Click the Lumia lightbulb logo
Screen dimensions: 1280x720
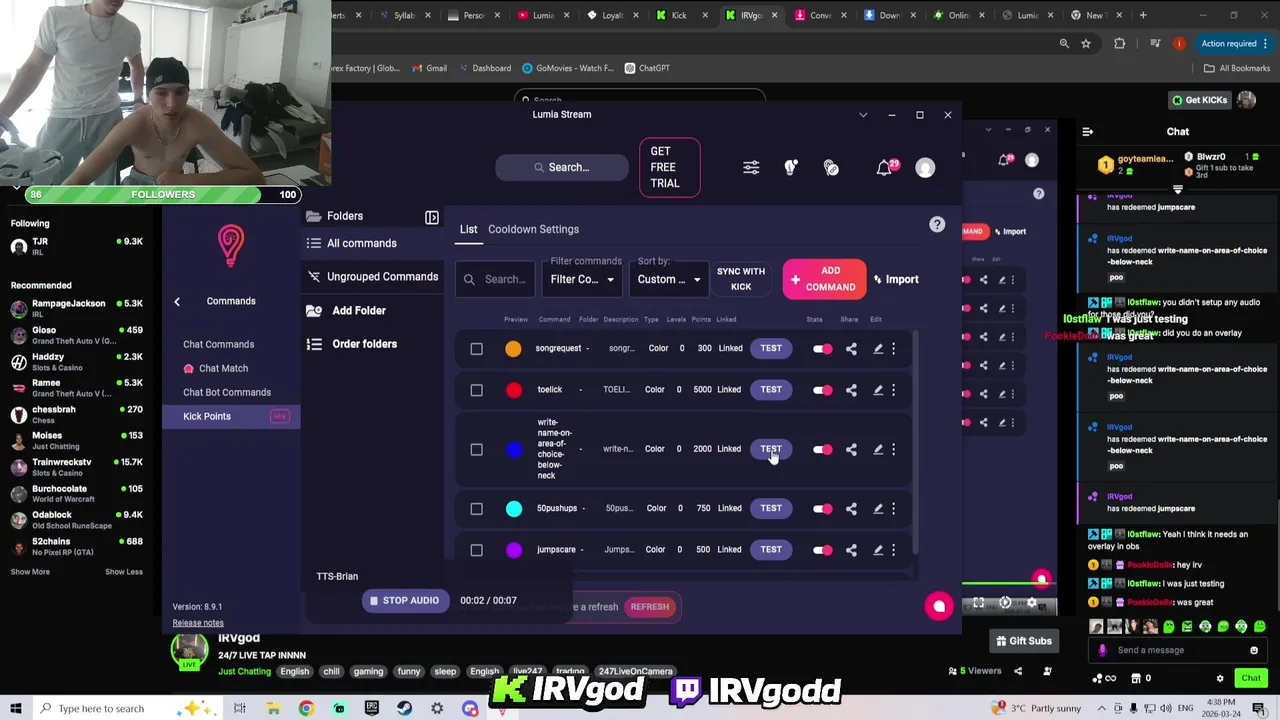(231, 246)
